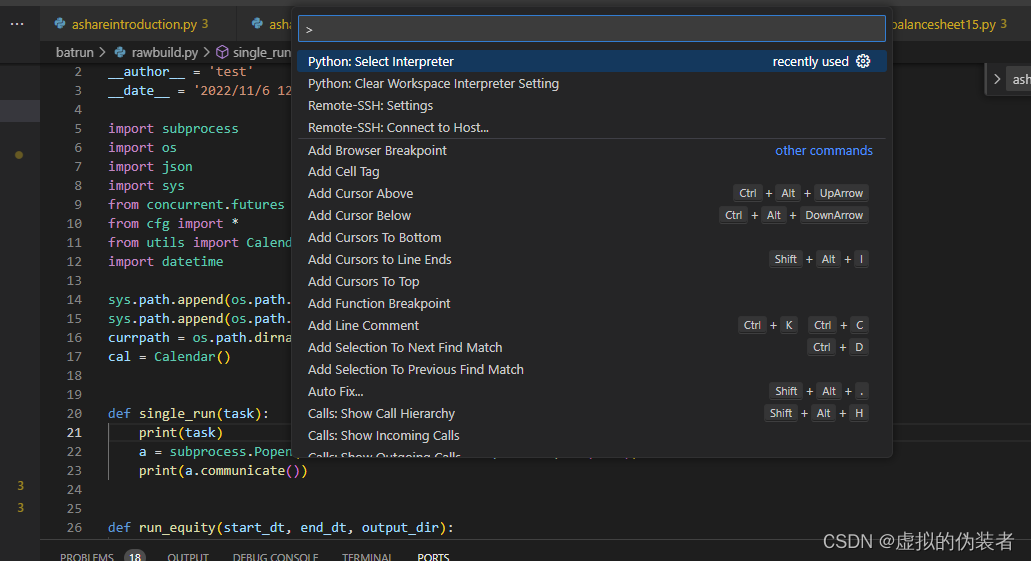
Task: Click 'def run_equity' function definition line
Action: (281, 527)
